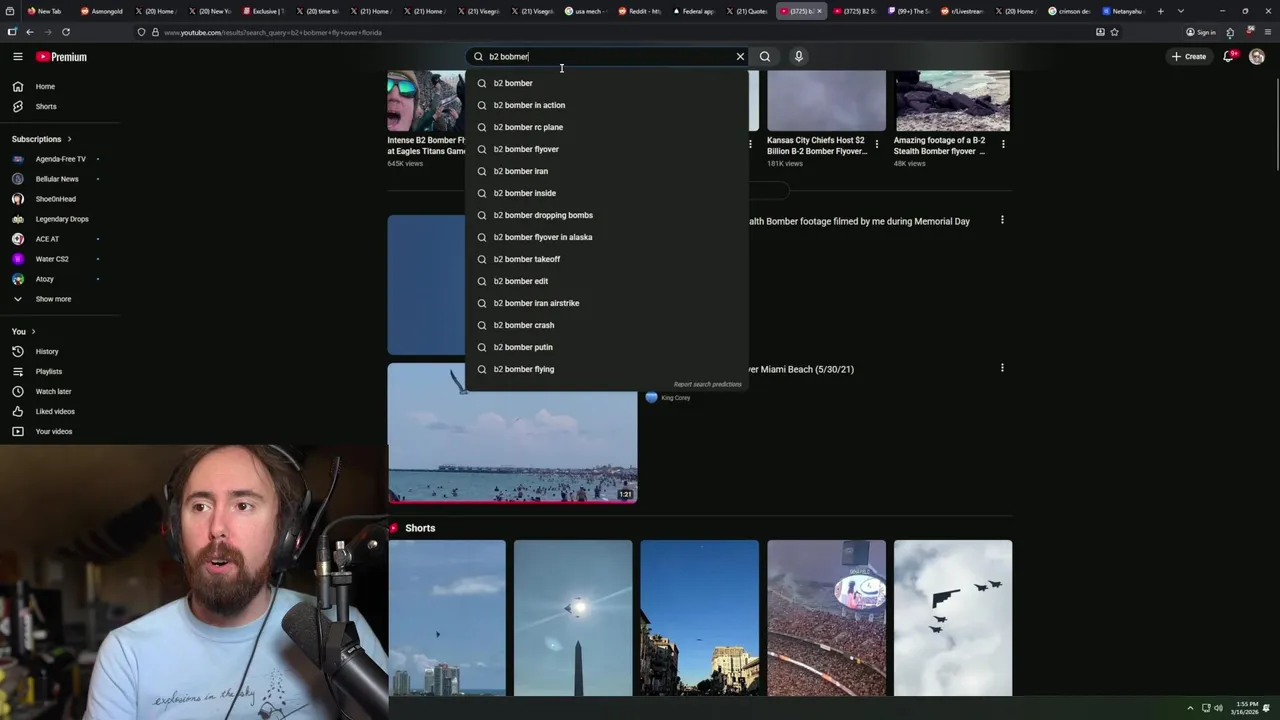This screenshot has width=1280, height=720.
Task: Clear the search box with the X
Action: [x=740, y=57]
